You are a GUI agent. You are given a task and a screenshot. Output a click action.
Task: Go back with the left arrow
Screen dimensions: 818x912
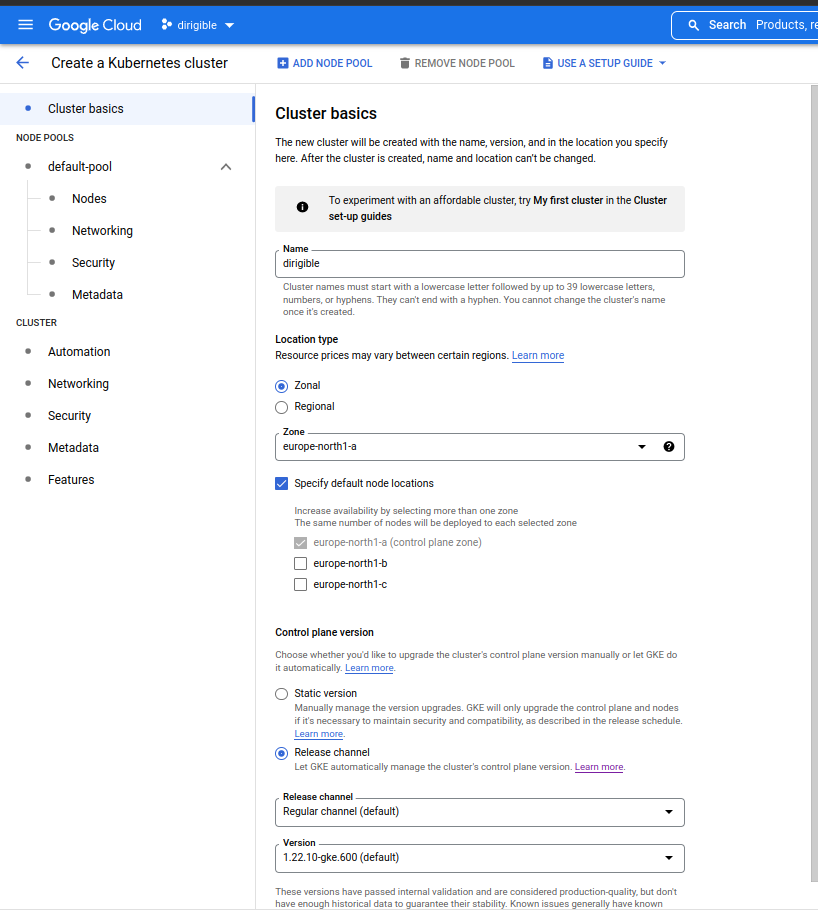click(x=23, y=63)
